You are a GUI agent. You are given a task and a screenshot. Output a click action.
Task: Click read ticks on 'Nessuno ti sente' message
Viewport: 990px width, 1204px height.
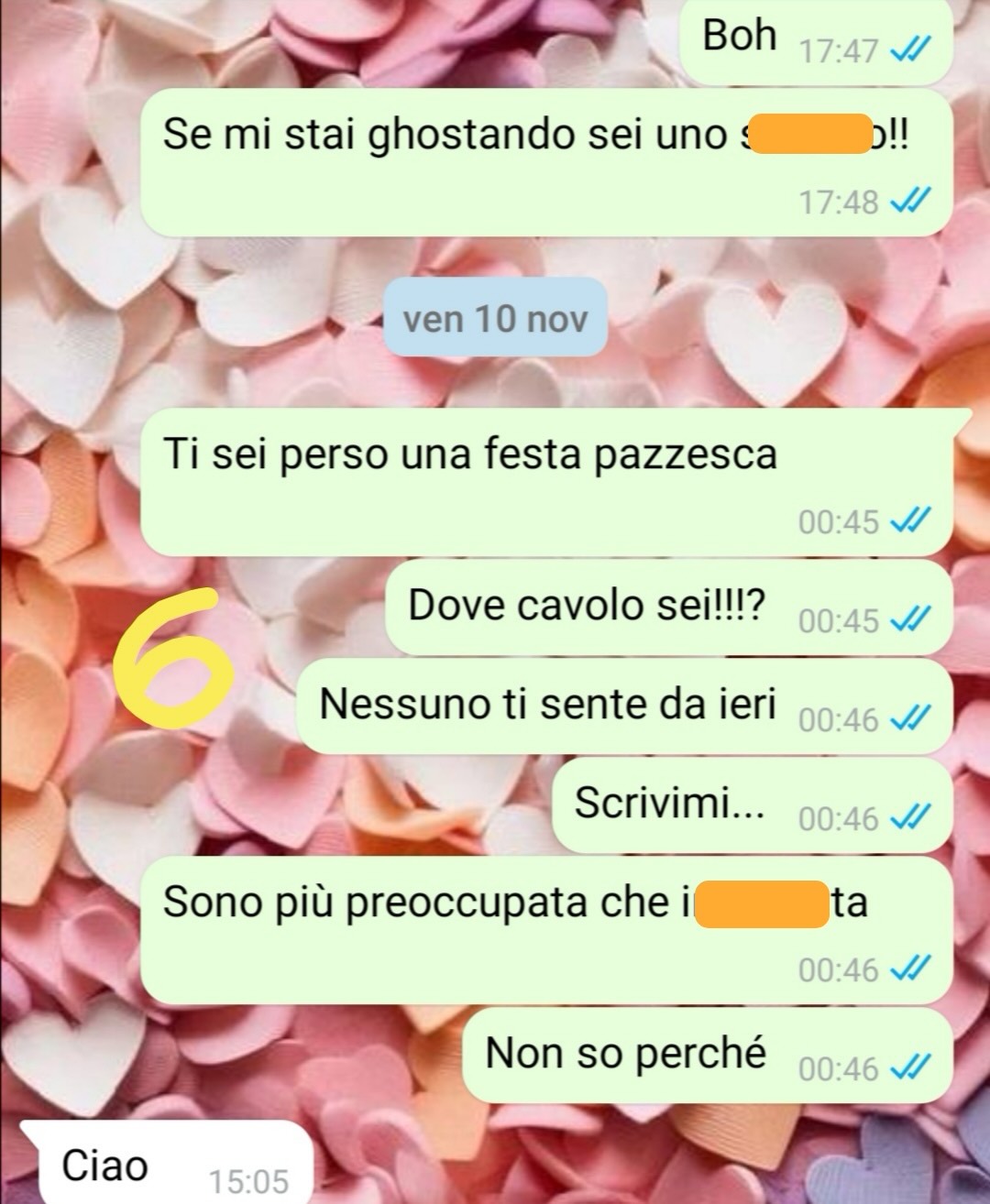pos(911,719)
